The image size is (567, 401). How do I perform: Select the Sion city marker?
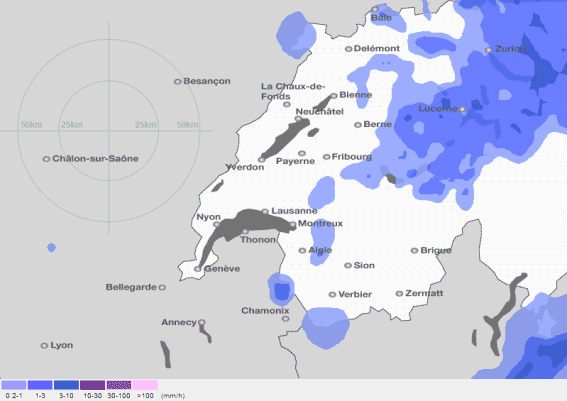click(x=348, y=266)
